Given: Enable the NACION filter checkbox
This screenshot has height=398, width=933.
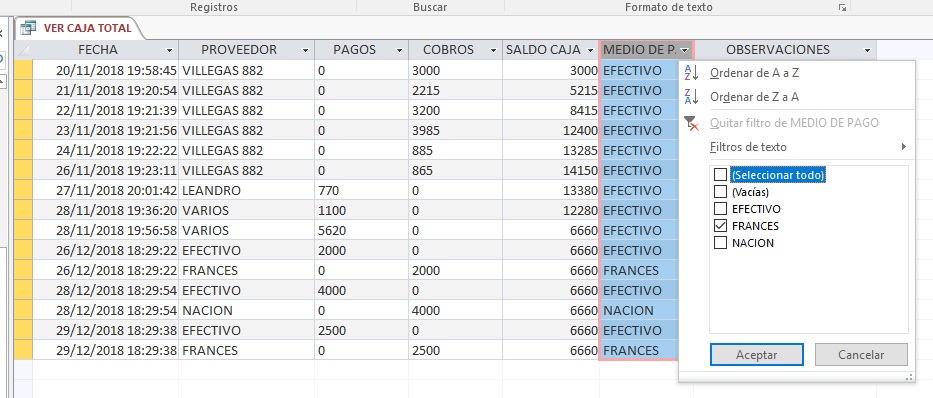Looking at the screenshot, I should click(720, 243).
